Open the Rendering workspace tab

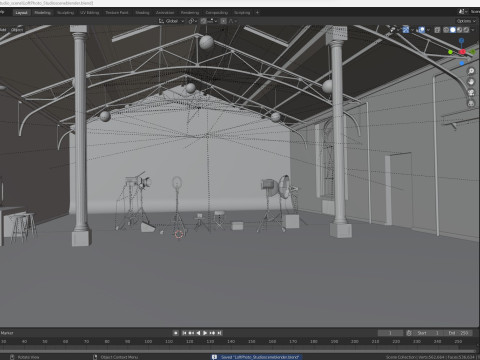point(190,13)
